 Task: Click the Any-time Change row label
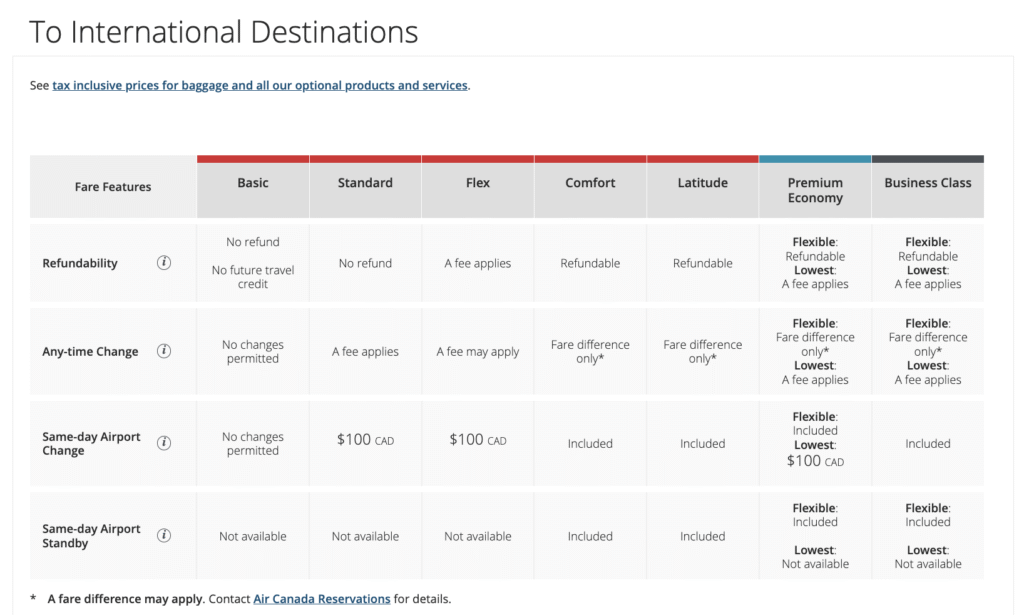coord(90,352)
